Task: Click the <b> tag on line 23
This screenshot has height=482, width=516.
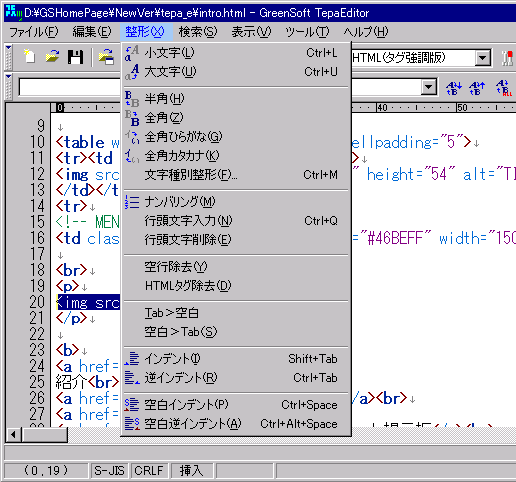Action: (x=67, y=350)
